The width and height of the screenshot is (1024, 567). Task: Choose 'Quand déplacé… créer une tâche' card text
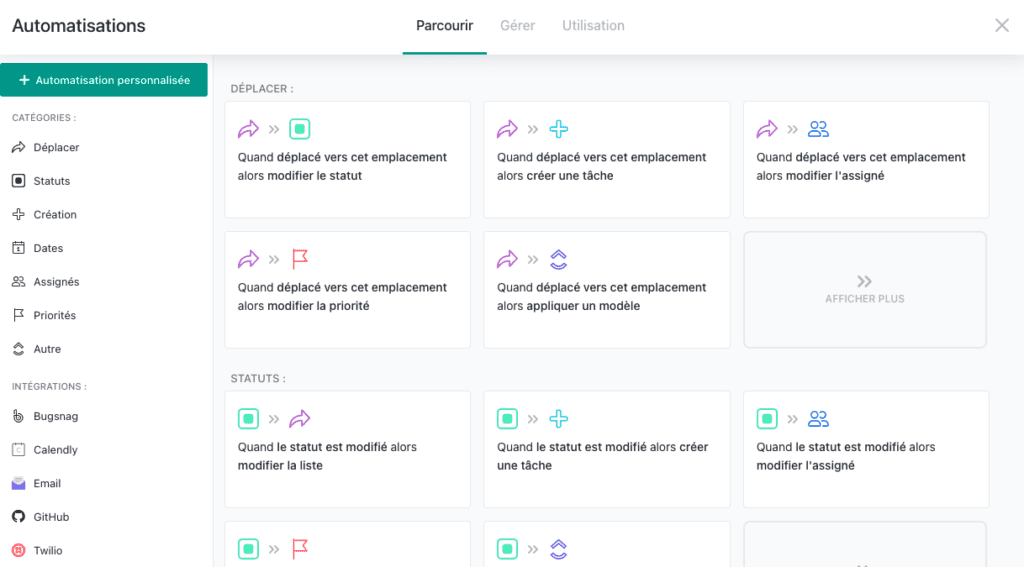(601, 167)
